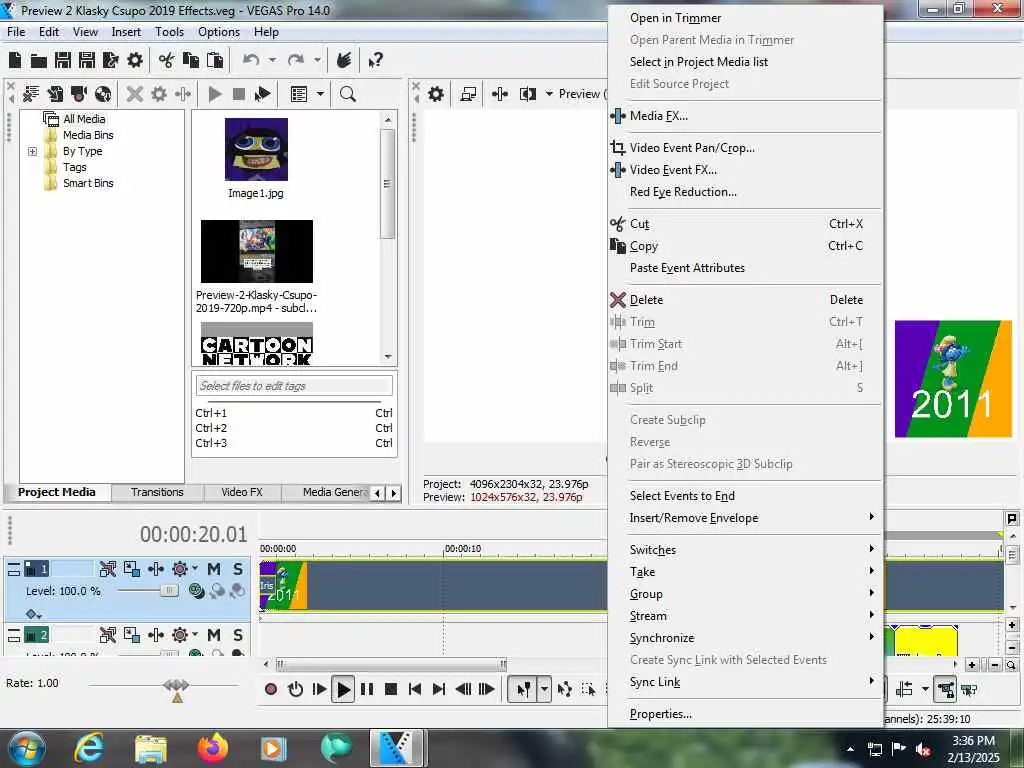
Task: Open Project Video Properties gear in preview window
Action: click(436, 94)
